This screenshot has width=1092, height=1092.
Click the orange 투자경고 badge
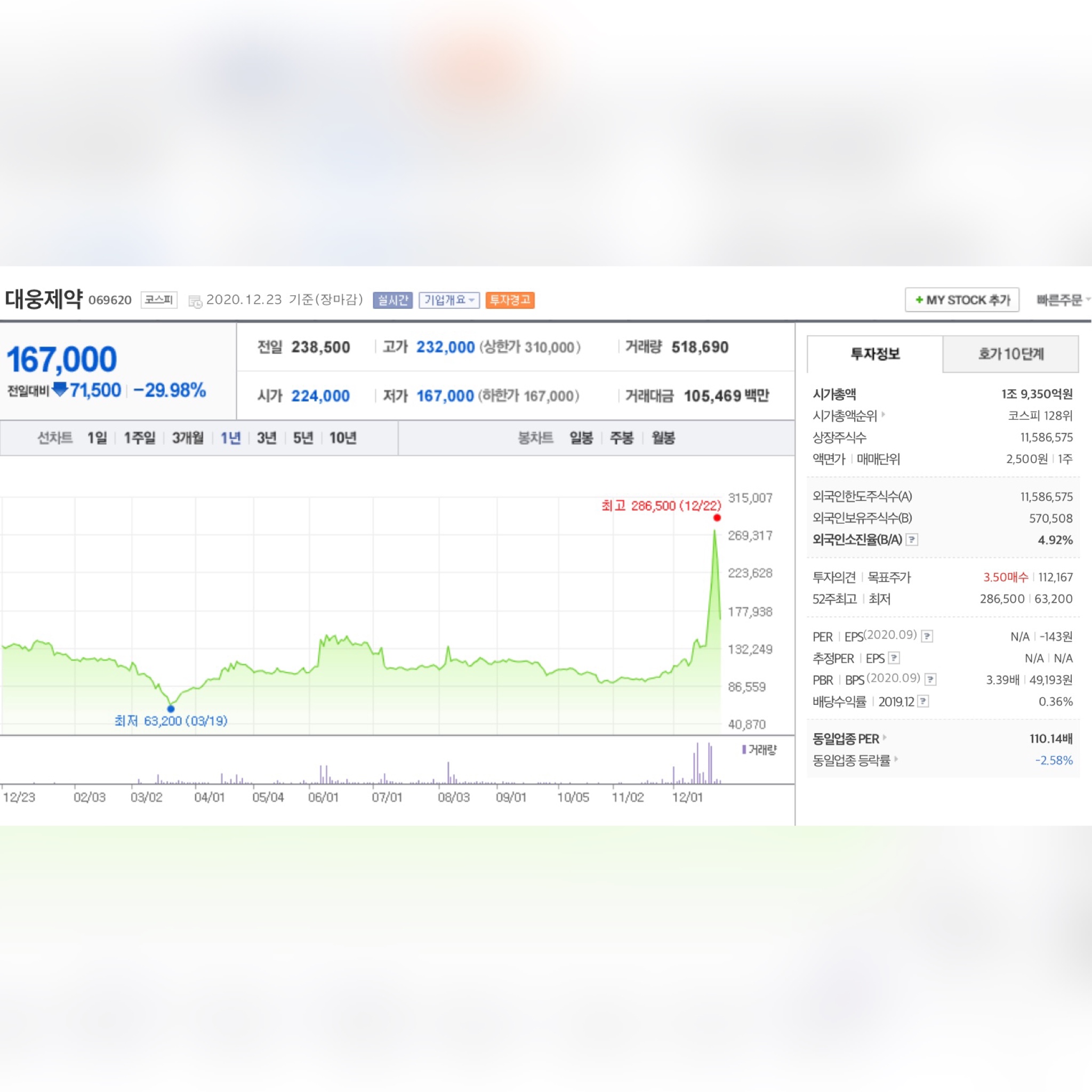click(x=510, y=300)
